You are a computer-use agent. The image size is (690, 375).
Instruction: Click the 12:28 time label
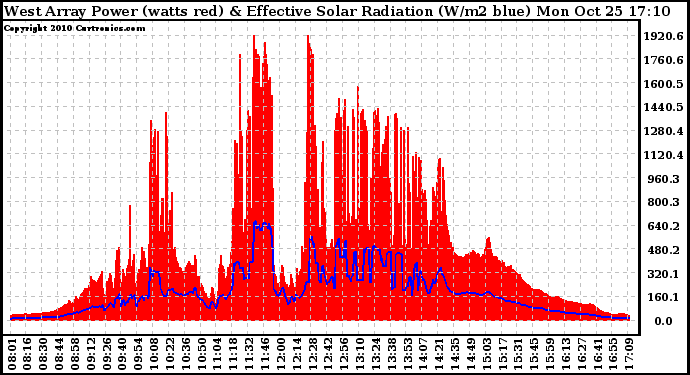click(313, 354)
